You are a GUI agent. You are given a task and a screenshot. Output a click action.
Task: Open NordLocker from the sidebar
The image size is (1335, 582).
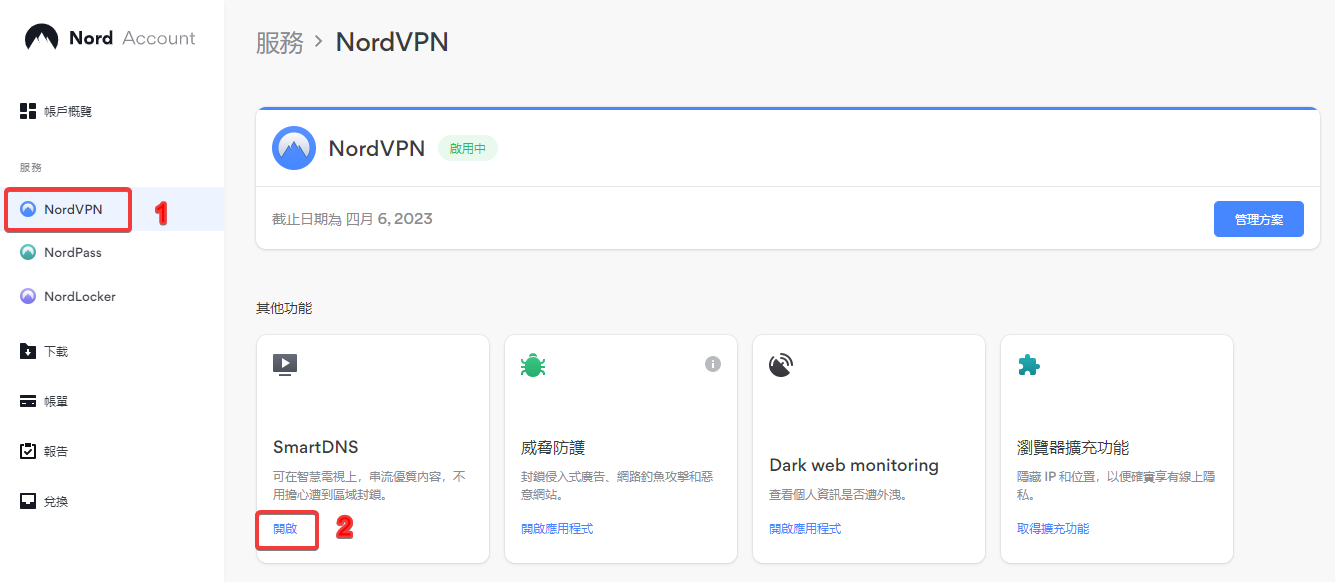[x=79, y=297]
